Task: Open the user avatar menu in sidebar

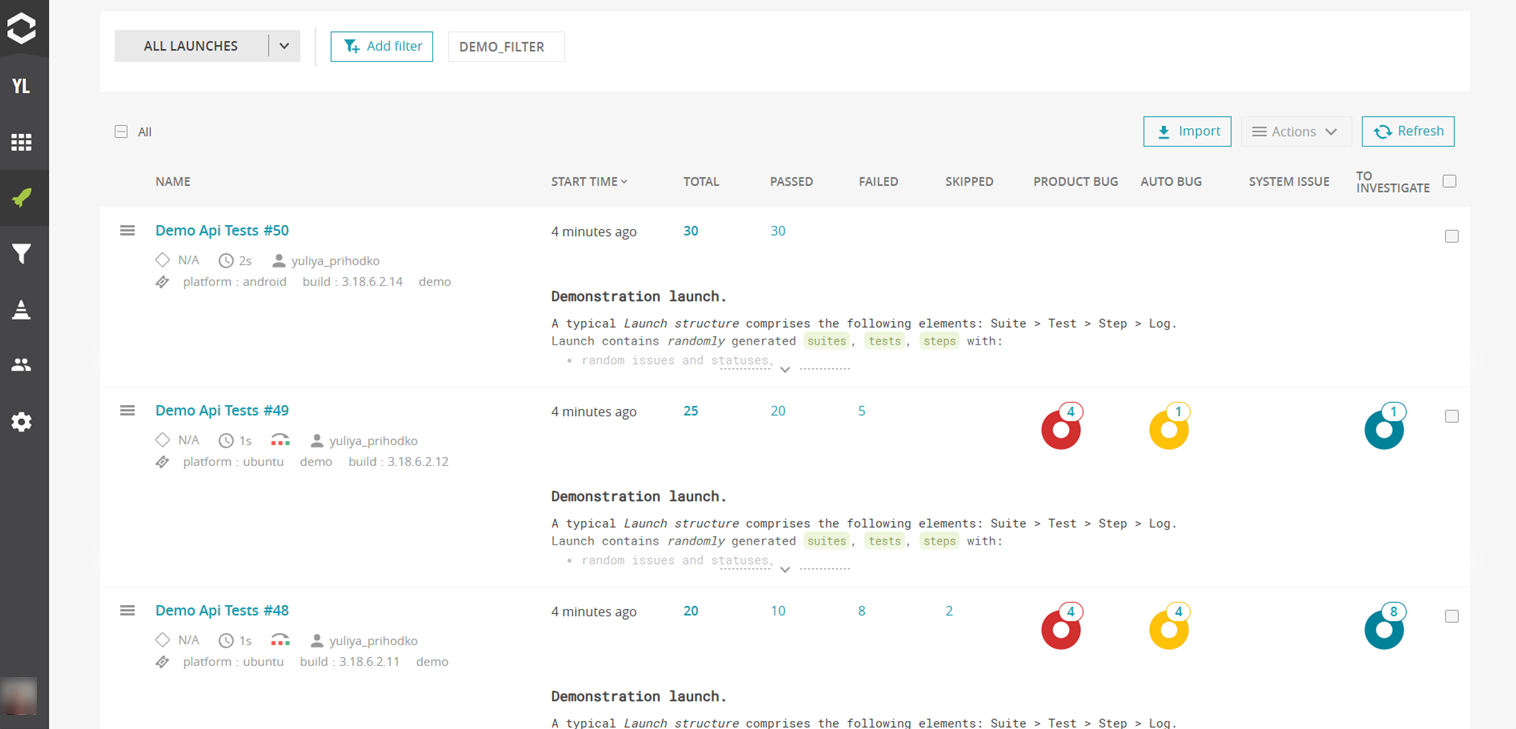Action: [x=20, y=696]
